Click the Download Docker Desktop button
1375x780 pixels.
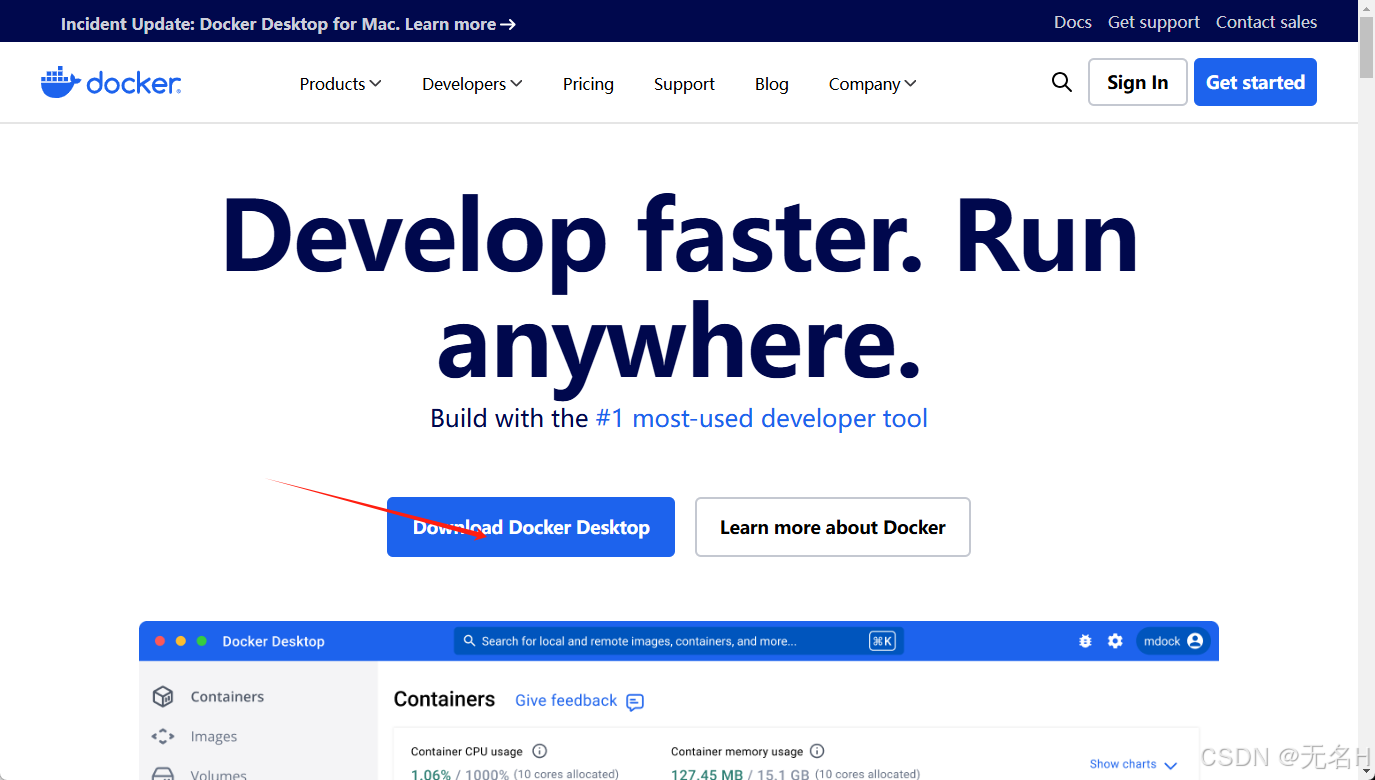530,527
